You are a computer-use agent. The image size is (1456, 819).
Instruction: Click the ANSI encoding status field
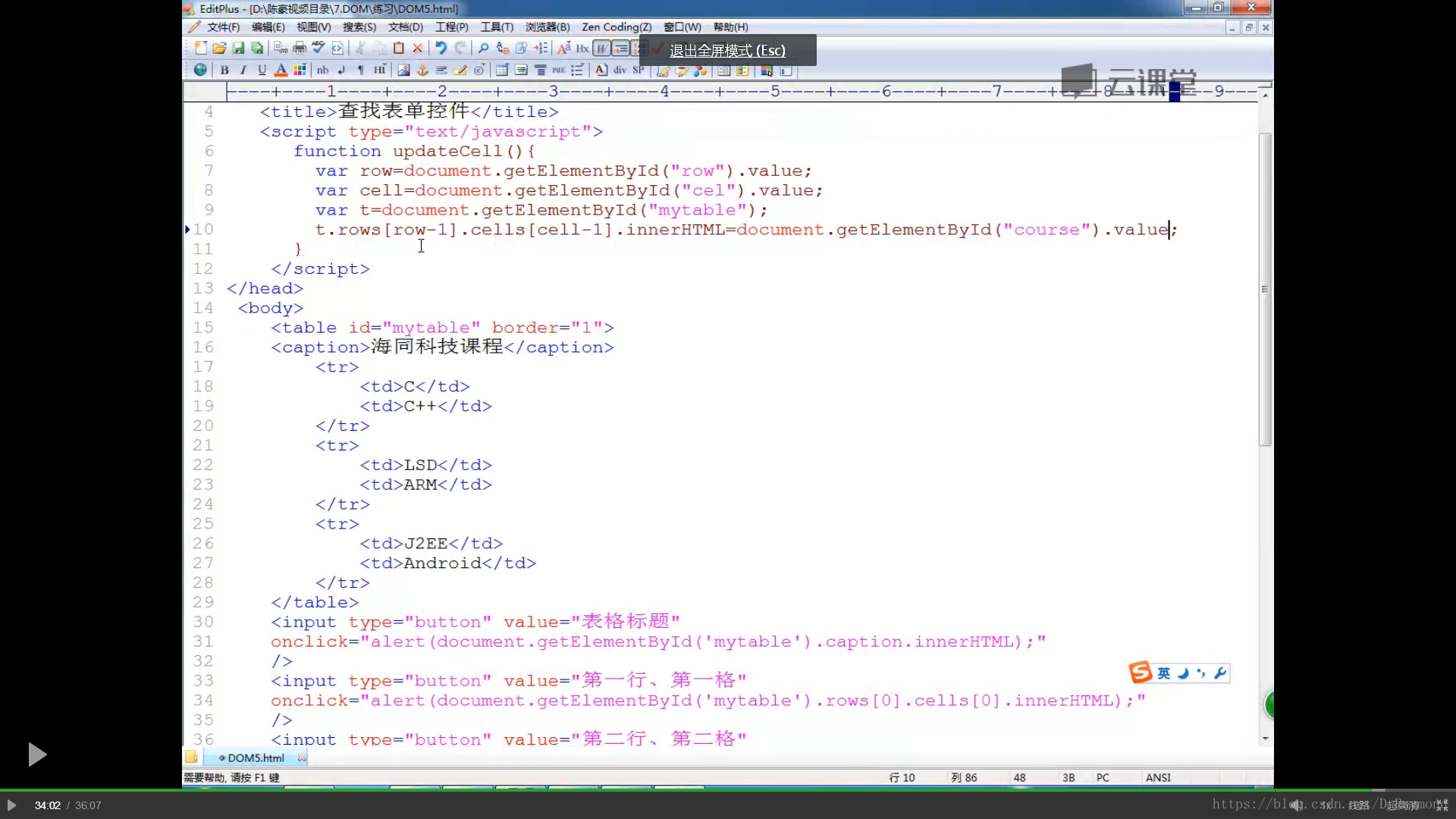click(1158, 777)
